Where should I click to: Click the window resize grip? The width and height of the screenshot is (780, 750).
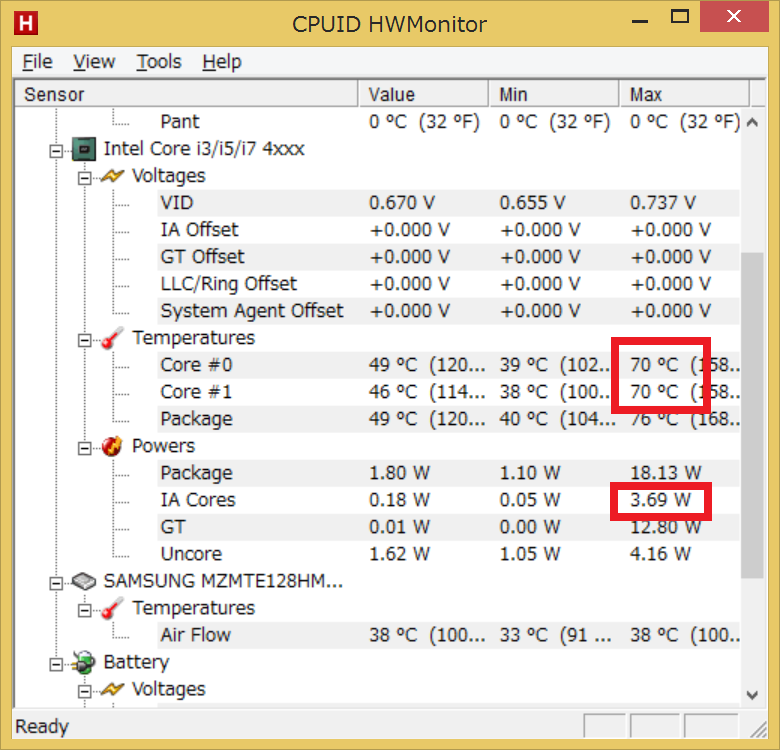coord(758,728)
